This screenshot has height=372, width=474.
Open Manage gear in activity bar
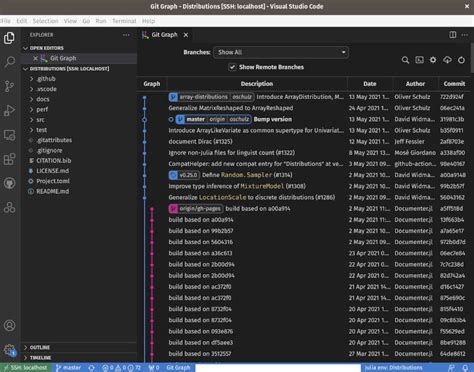click(9, 350)
